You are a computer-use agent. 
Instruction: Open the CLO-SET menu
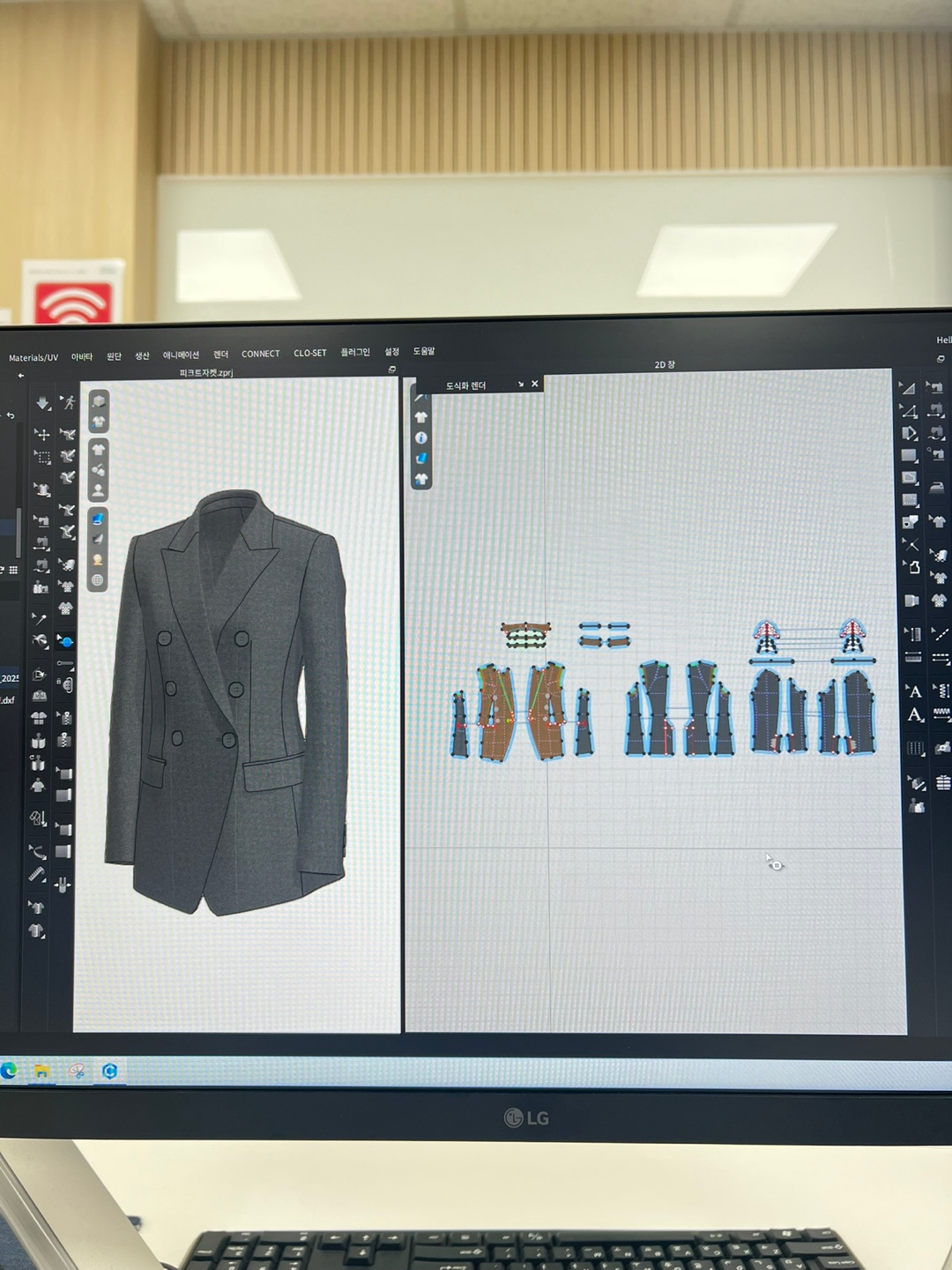click(x=309, y=353)
